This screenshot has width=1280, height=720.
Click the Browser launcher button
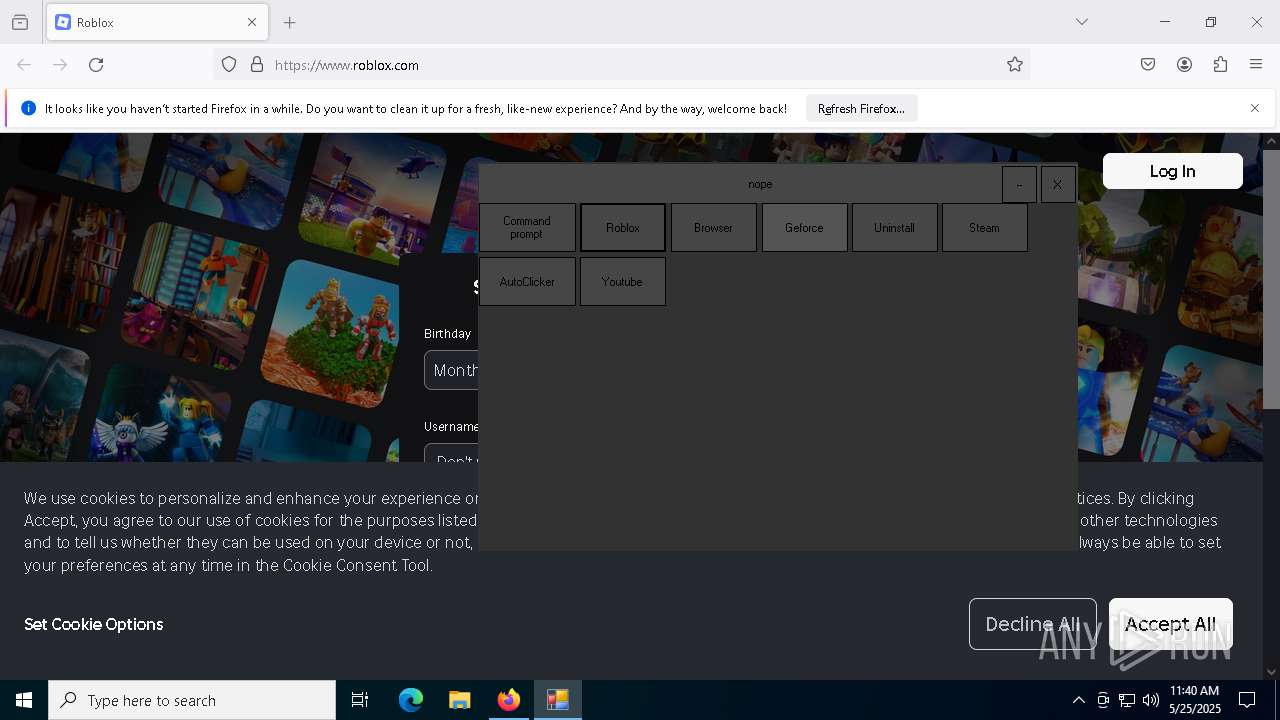pos(713,228)
